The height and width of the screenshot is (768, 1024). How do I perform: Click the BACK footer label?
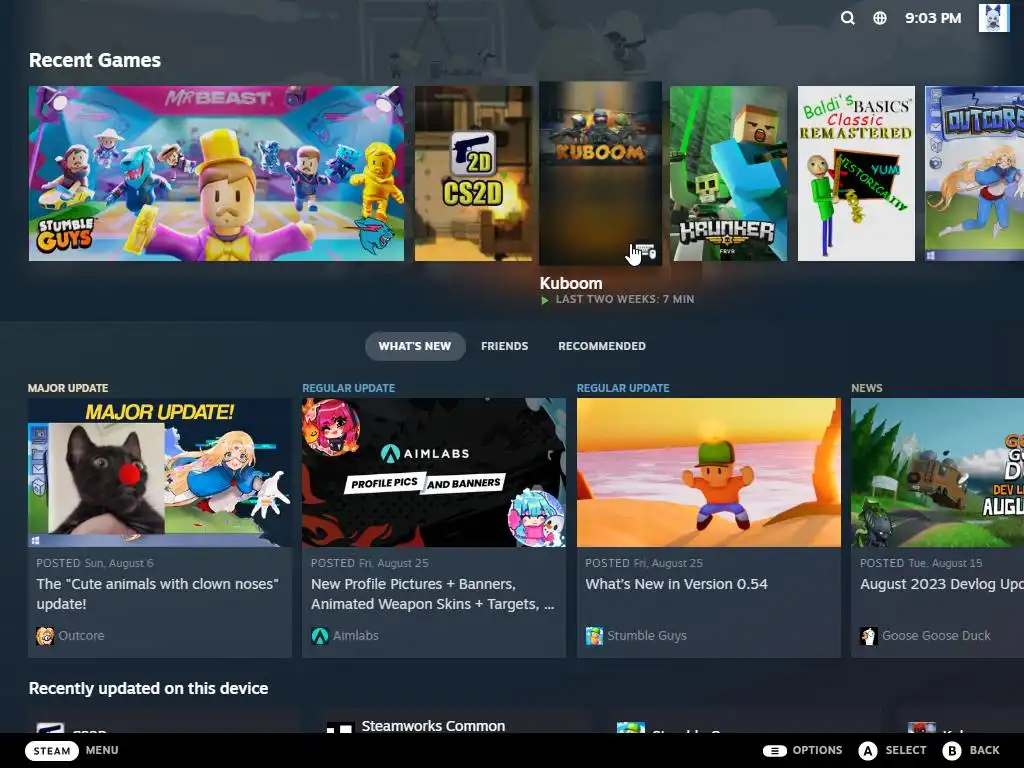pyautogui.click(x=984, y=750)
